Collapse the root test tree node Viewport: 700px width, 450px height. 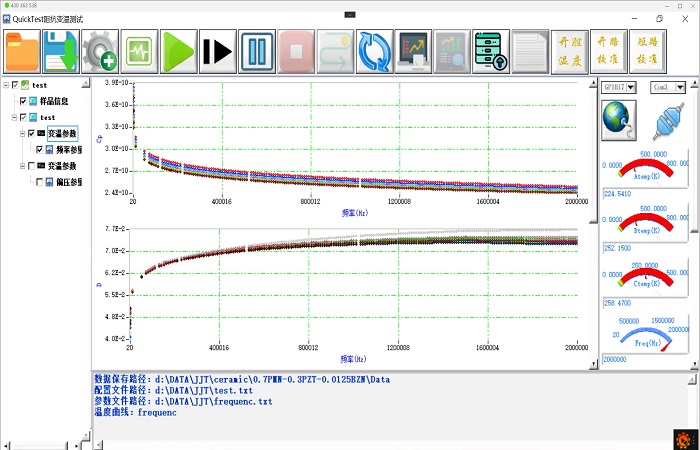tap(6, 85)
